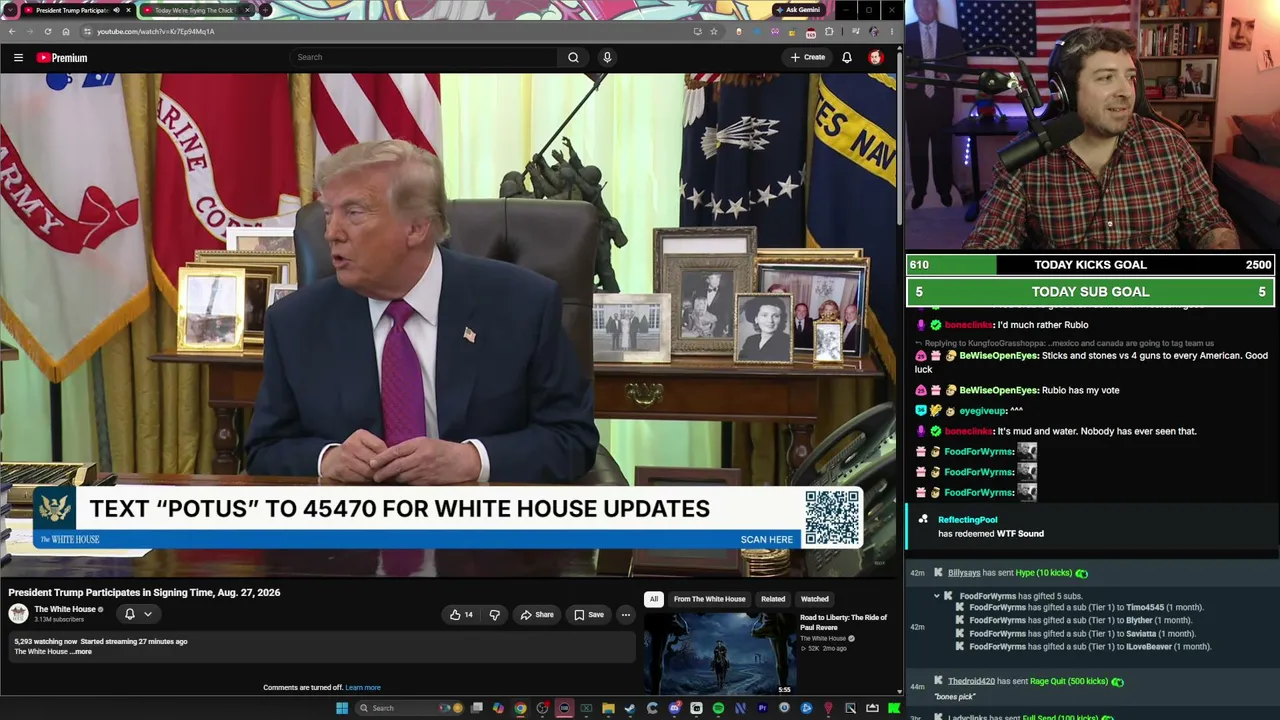This screenshot has width=1280, height=720.
Task: Start voice search with the microphone icon
Action: [x=607, y=57]
